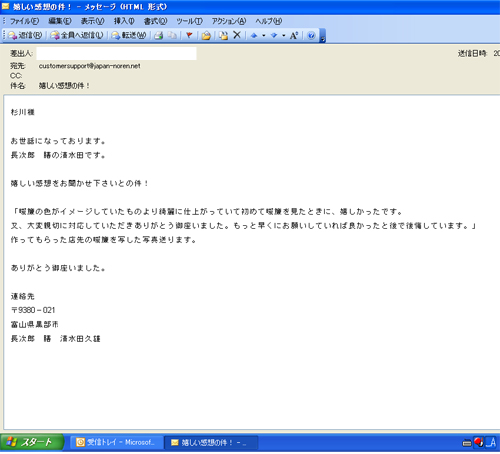Screen dimensions: 500x454
Task: Print the message using printer icon
Action: coord(159,35)
